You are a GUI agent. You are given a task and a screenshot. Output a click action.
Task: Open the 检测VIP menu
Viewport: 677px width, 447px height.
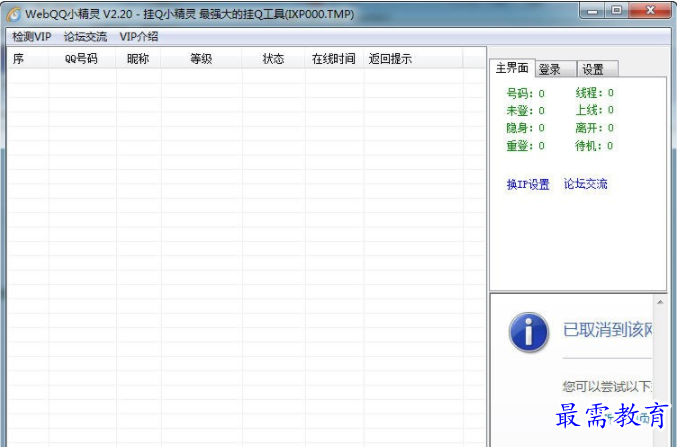32,37
